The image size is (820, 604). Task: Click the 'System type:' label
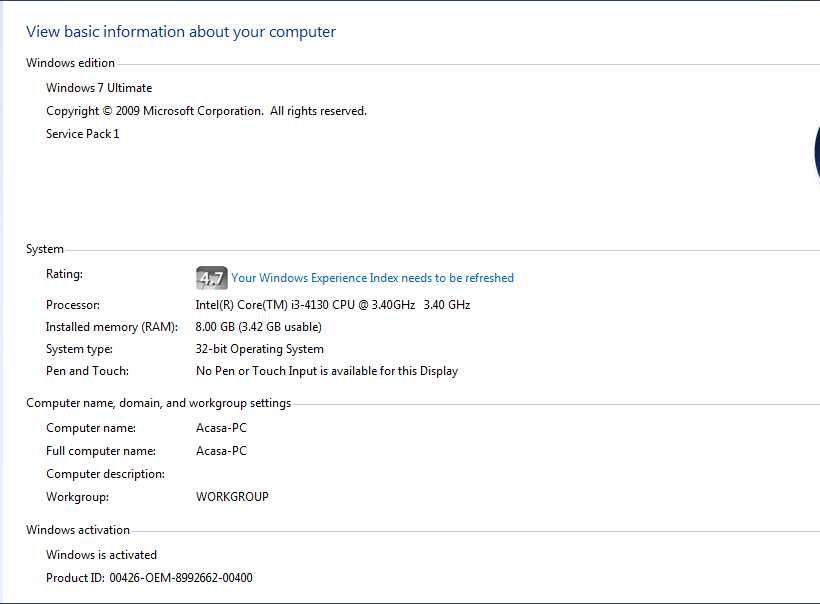(79, 349)
